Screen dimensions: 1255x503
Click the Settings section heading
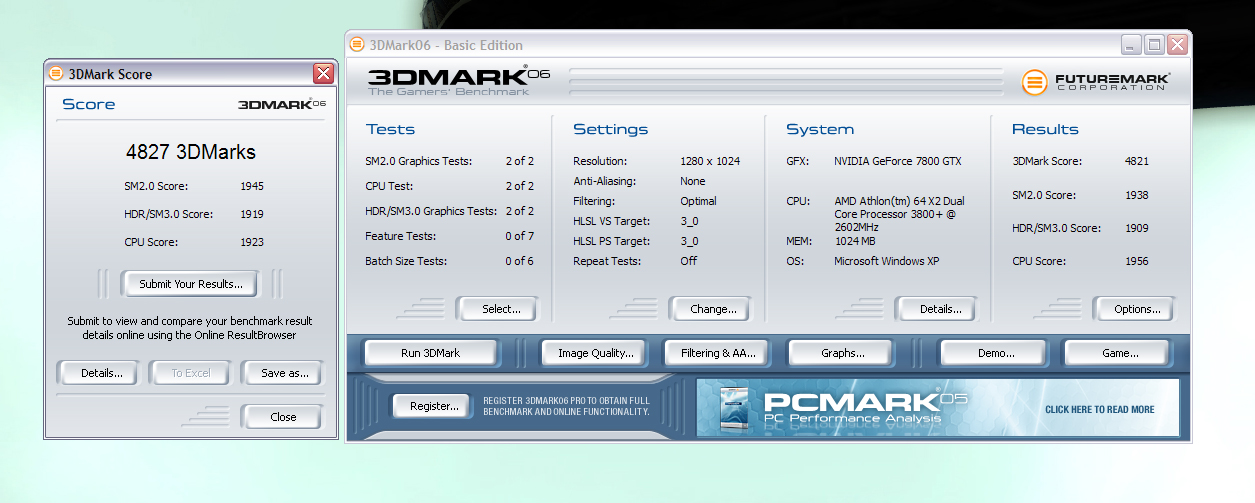point(610,129)
